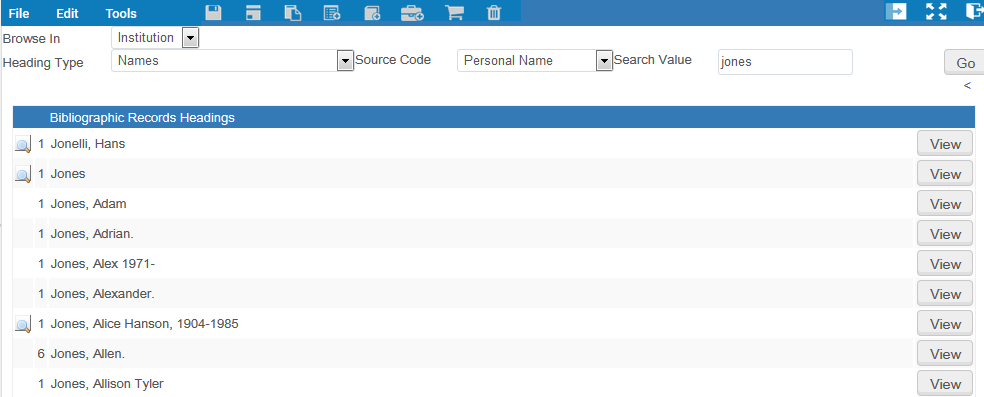The width and height of the screenshot is (984, 397).
Task: Click the trash can delete icon
Action: point(495,13)
